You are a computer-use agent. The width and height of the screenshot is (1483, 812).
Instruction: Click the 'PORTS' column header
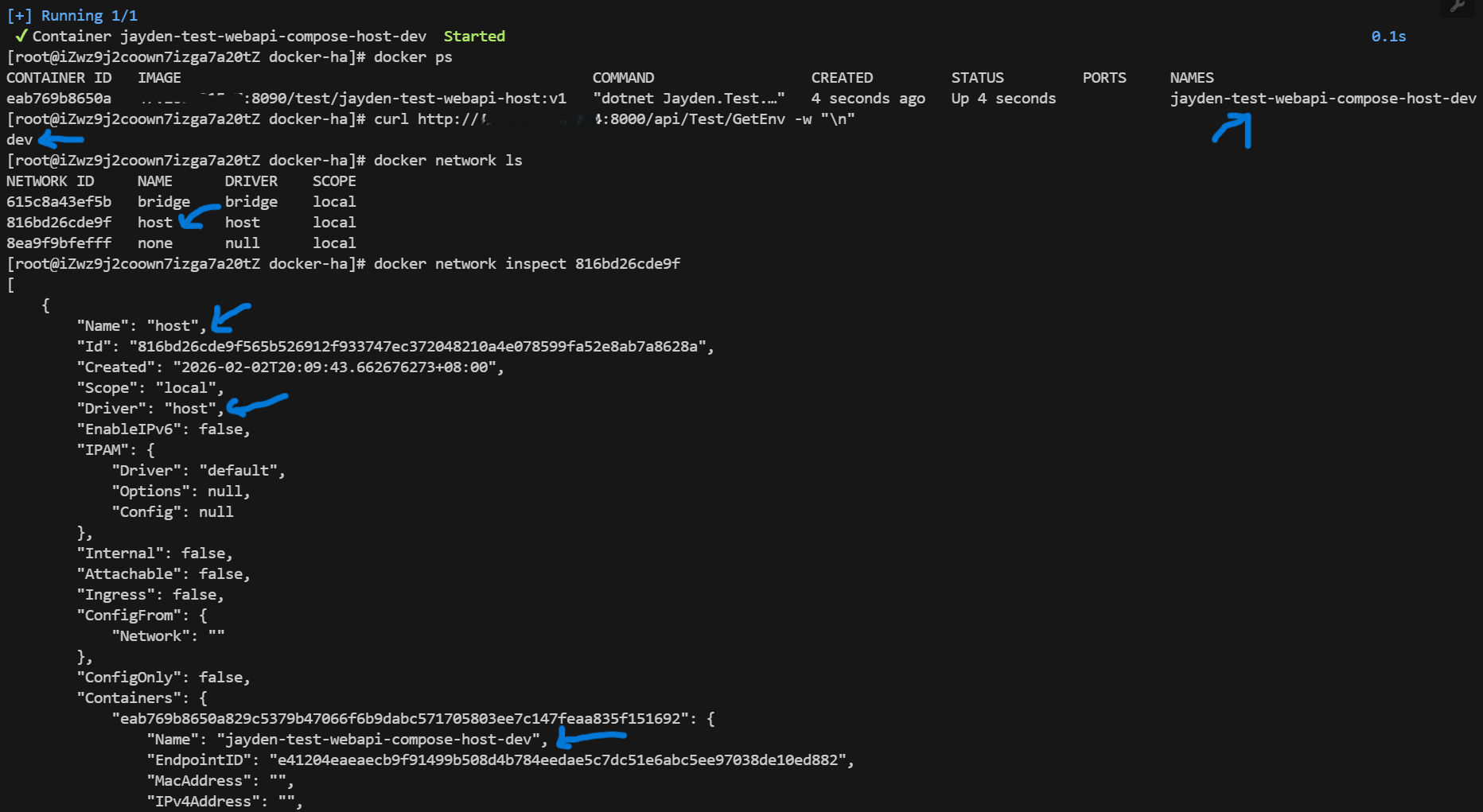pyautogui.click(x=1104, y=78)
